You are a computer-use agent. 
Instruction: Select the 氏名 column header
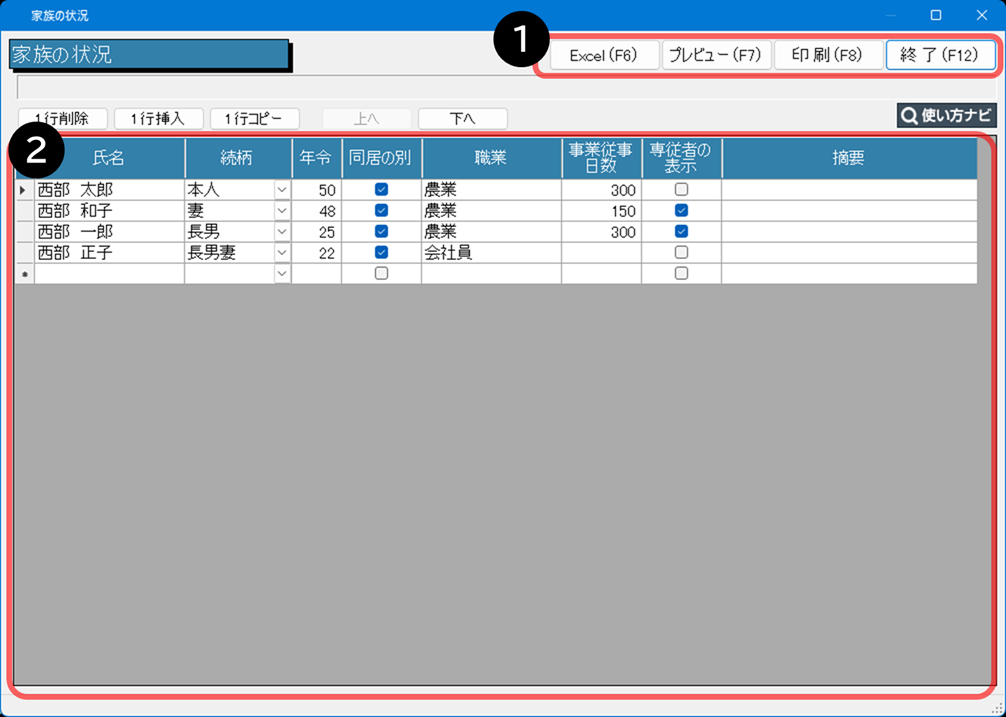[109, 159]
